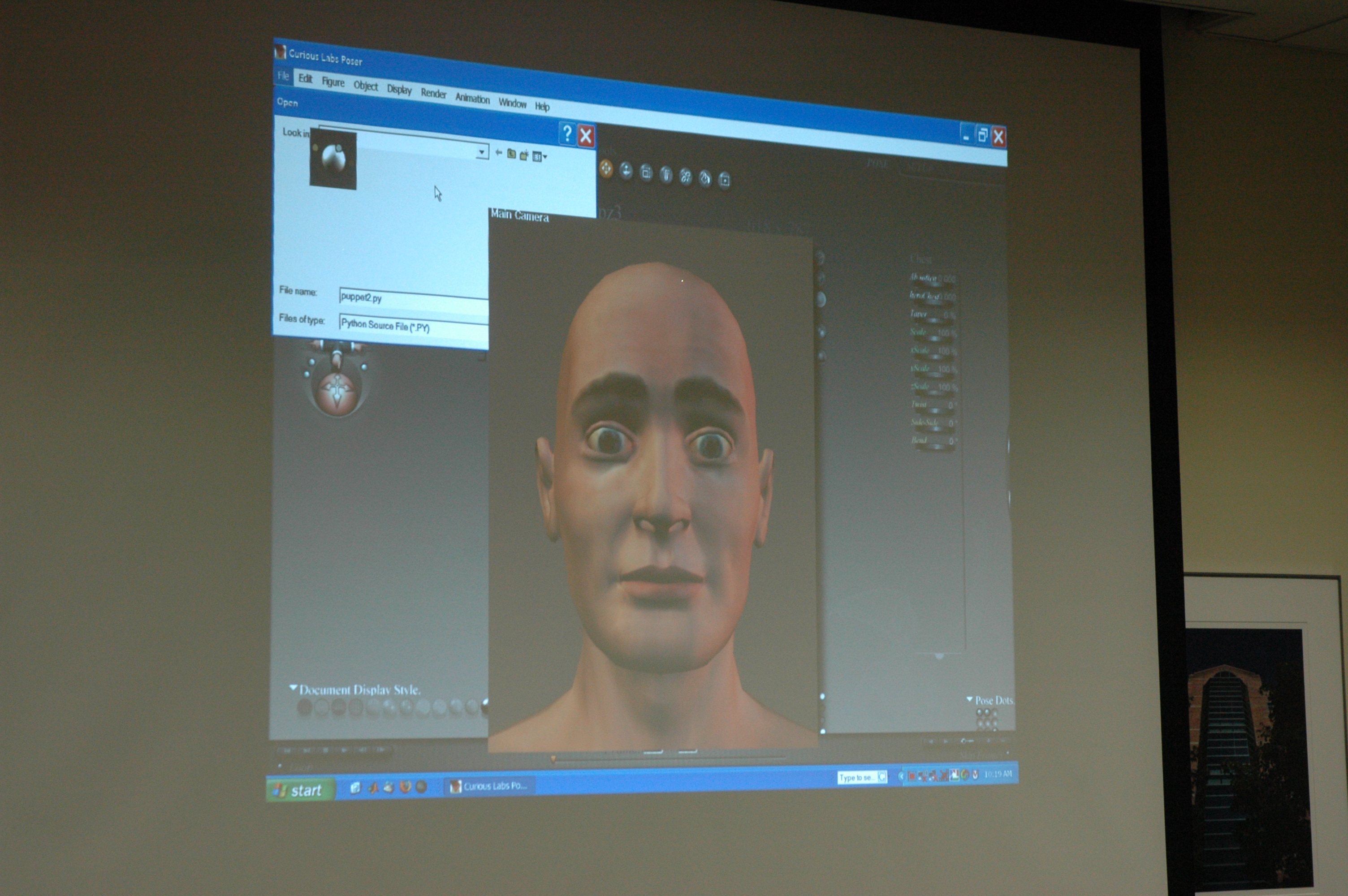Open the Render menu

433,94
